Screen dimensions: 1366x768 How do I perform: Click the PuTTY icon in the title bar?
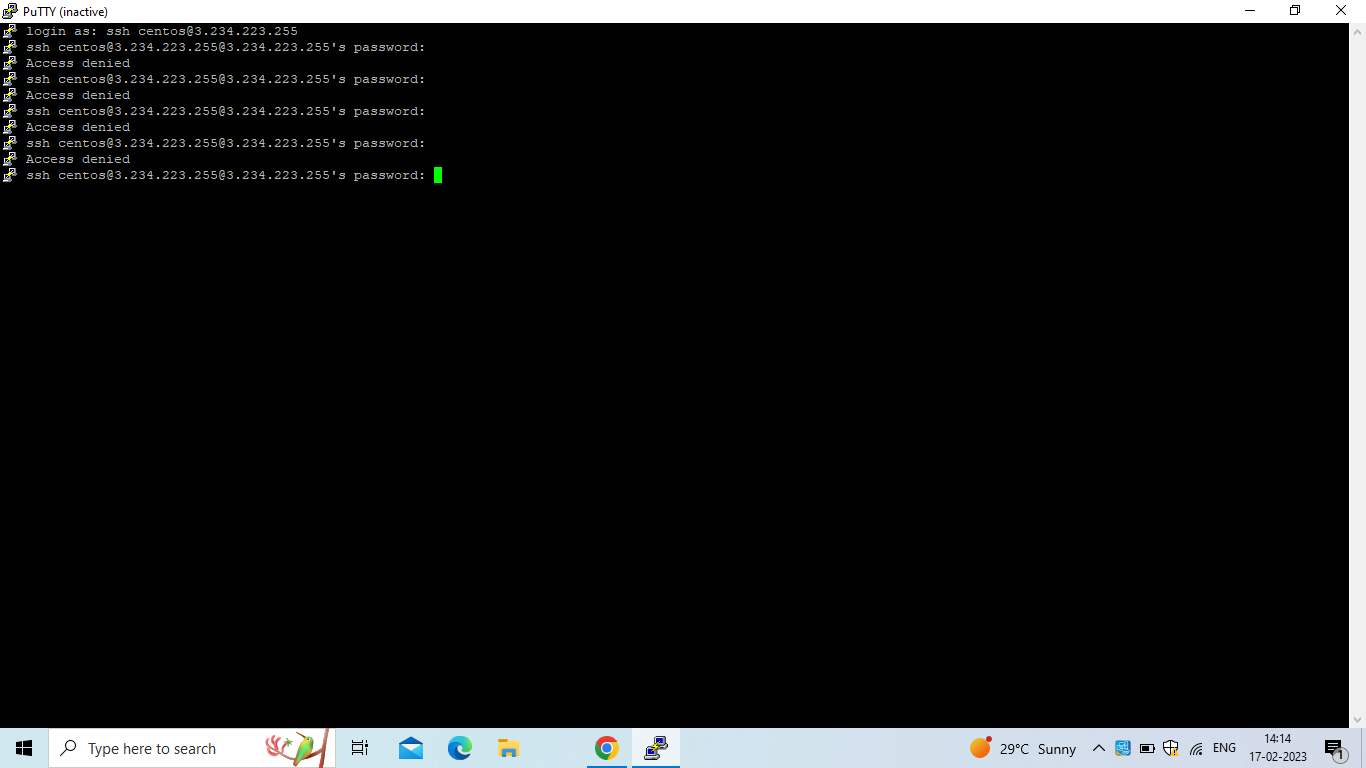(x=8, y=11)
